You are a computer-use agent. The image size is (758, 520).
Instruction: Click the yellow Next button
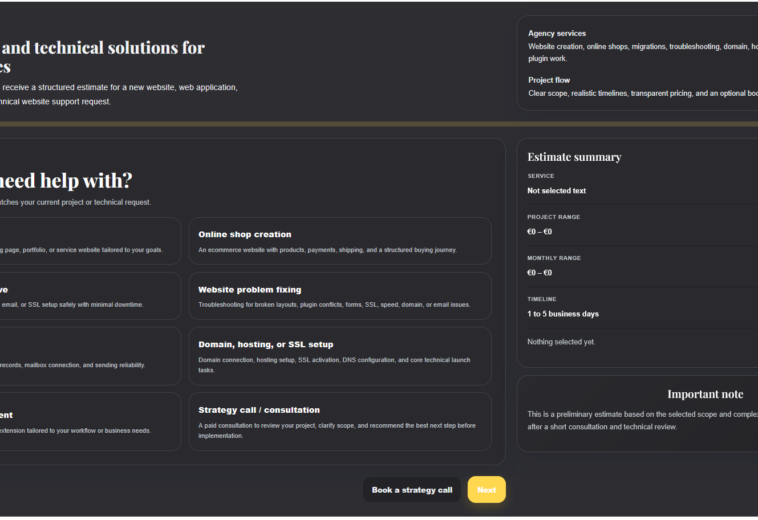[486, 490]
